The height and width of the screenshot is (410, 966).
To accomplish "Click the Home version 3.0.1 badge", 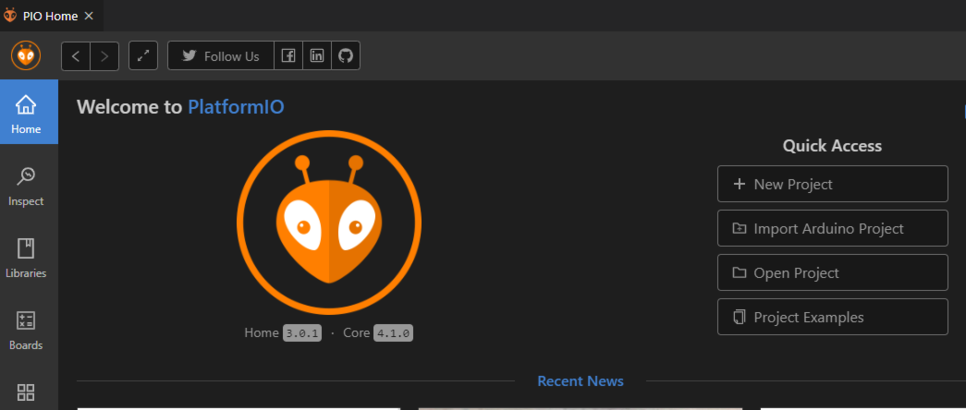I will tap(302, 333).
